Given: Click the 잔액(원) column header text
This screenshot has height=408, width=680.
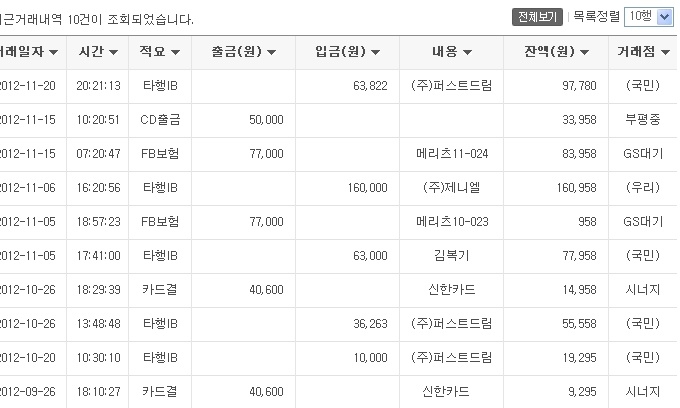Looking at the screenshot, I should click(x=549, y=52).
